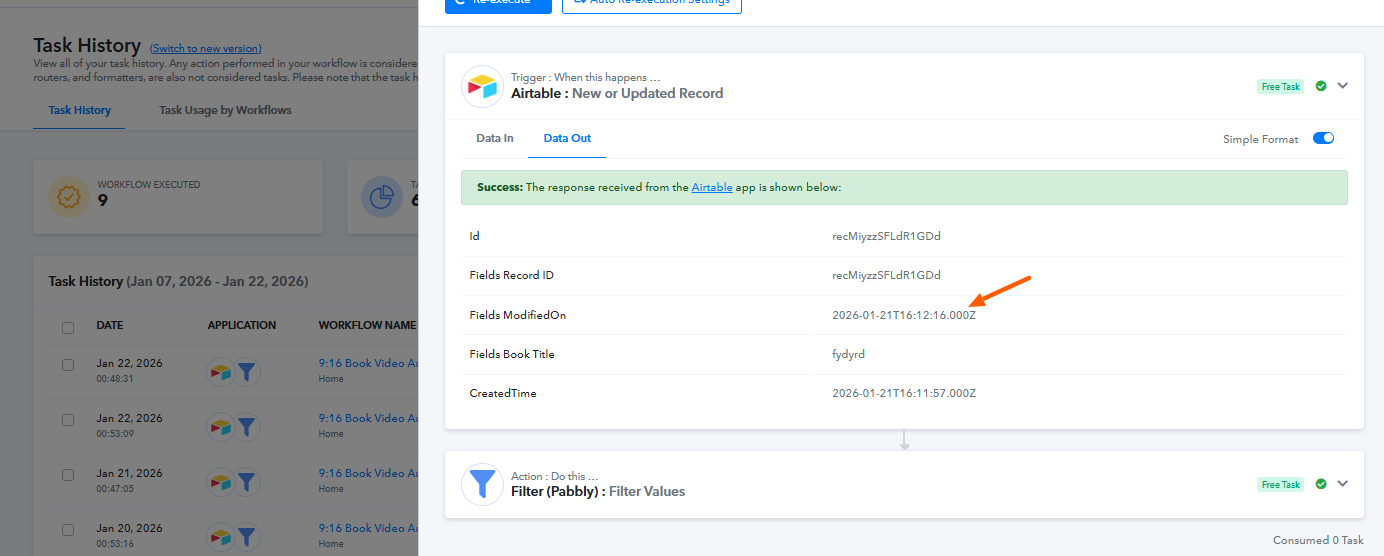Click Airtable icon in the 00:48:31 row
Viewport: 1384px width, 556px height.
[221, 372]
